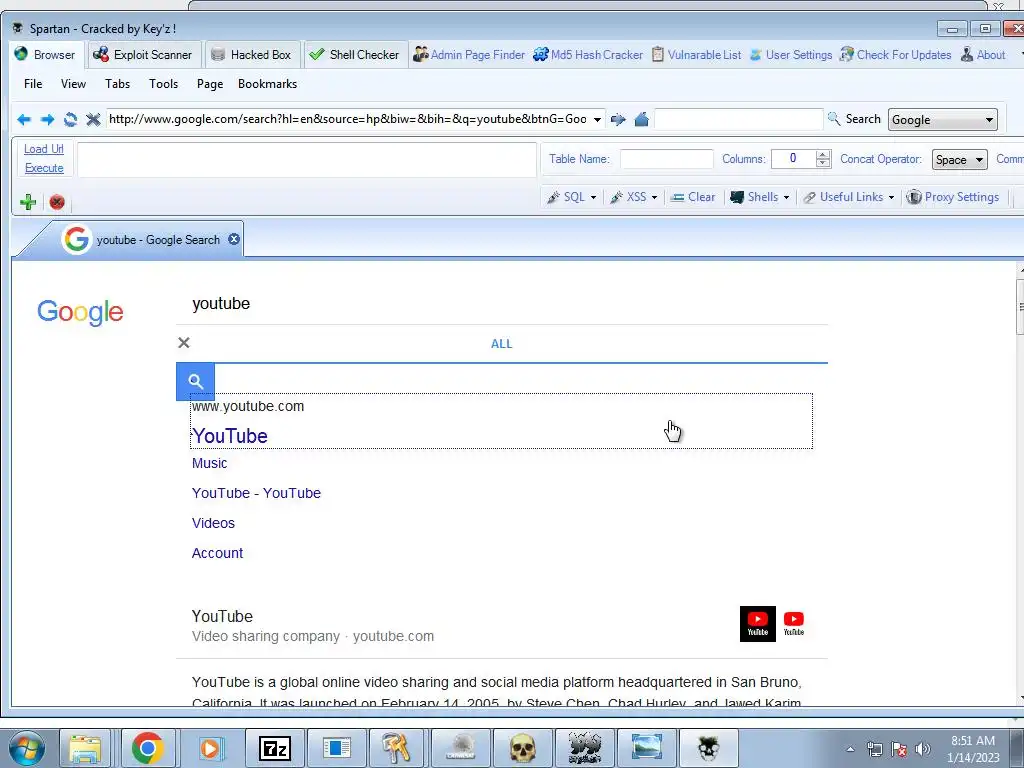This screenshot has width=1024, height=768.
Task: Open the YouTube main result link
Action: point(230,436)
